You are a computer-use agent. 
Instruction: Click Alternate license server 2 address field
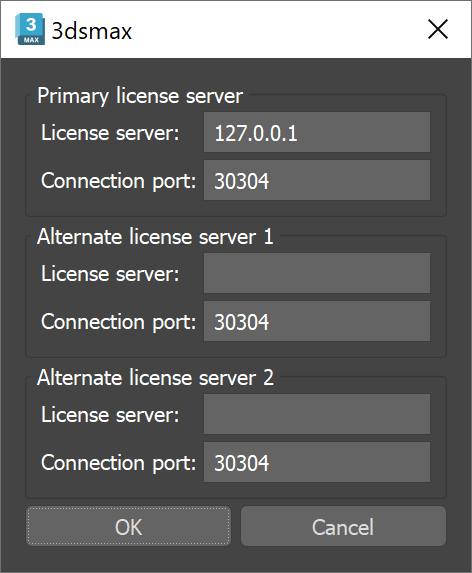(317, 414)
